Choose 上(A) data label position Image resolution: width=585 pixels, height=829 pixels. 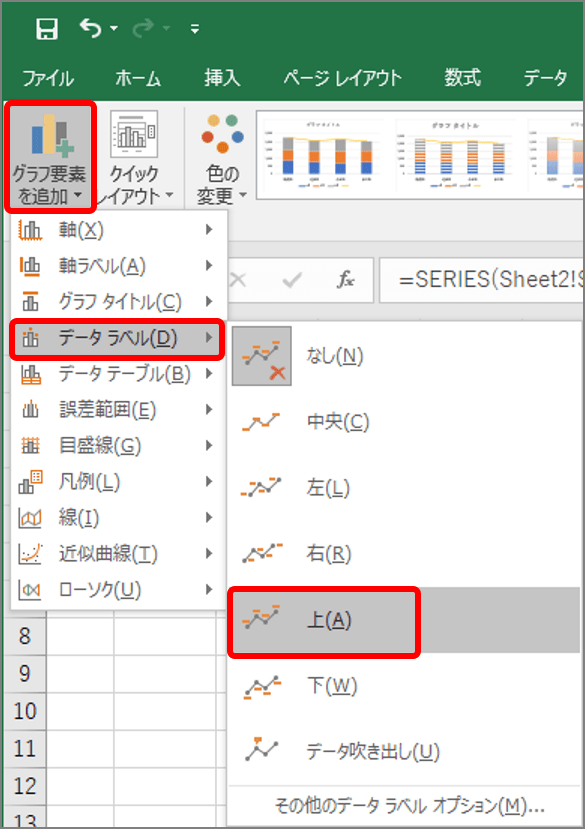(x=324, y=622)
